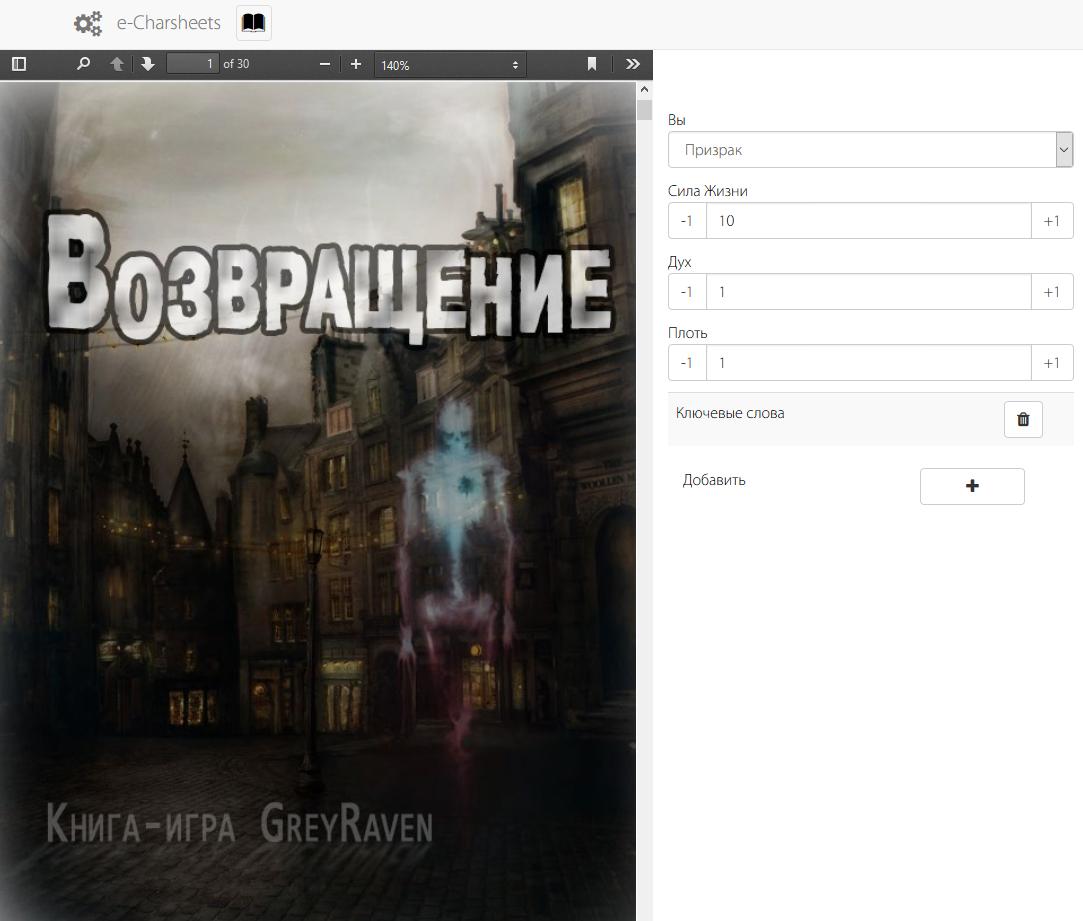Image resolution: width=1083 pixels, height=921 pixels.
Task: Add a keyword with plus button
Action: pyautogui.click(x=972, y=486)
